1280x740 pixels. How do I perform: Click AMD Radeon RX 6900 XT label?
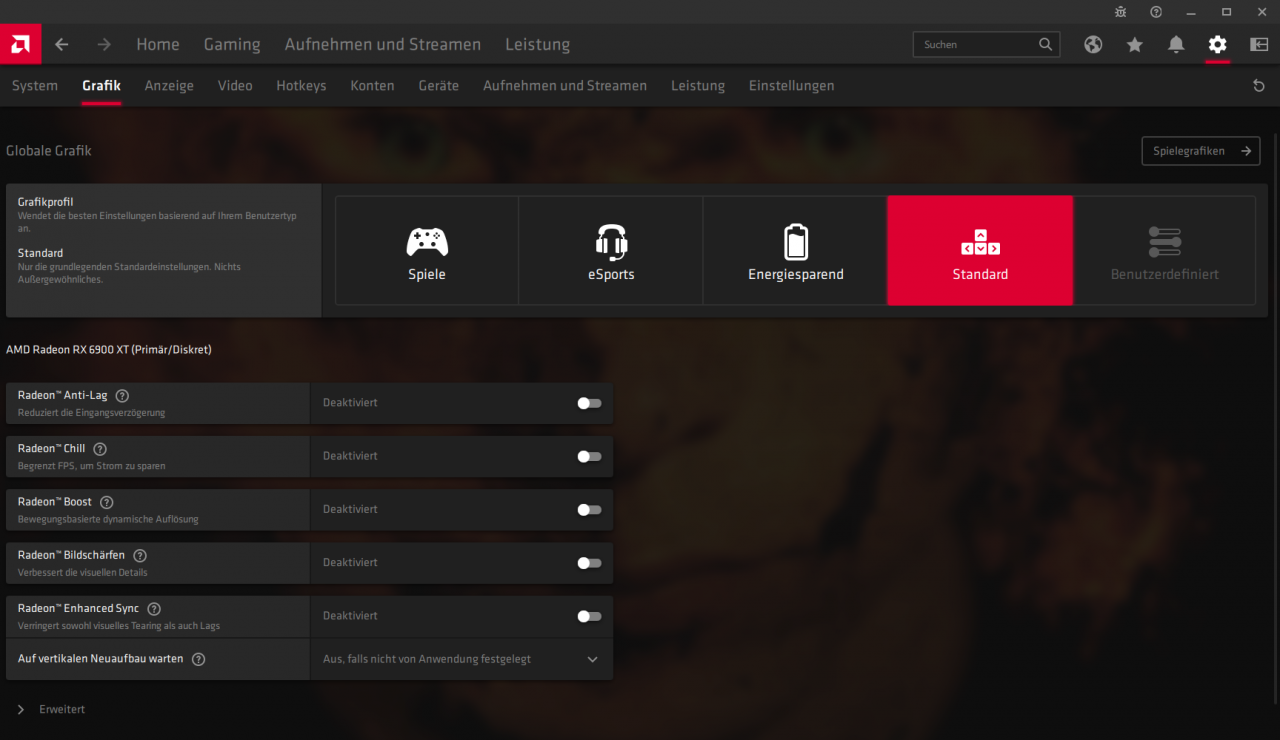(109, 350)
